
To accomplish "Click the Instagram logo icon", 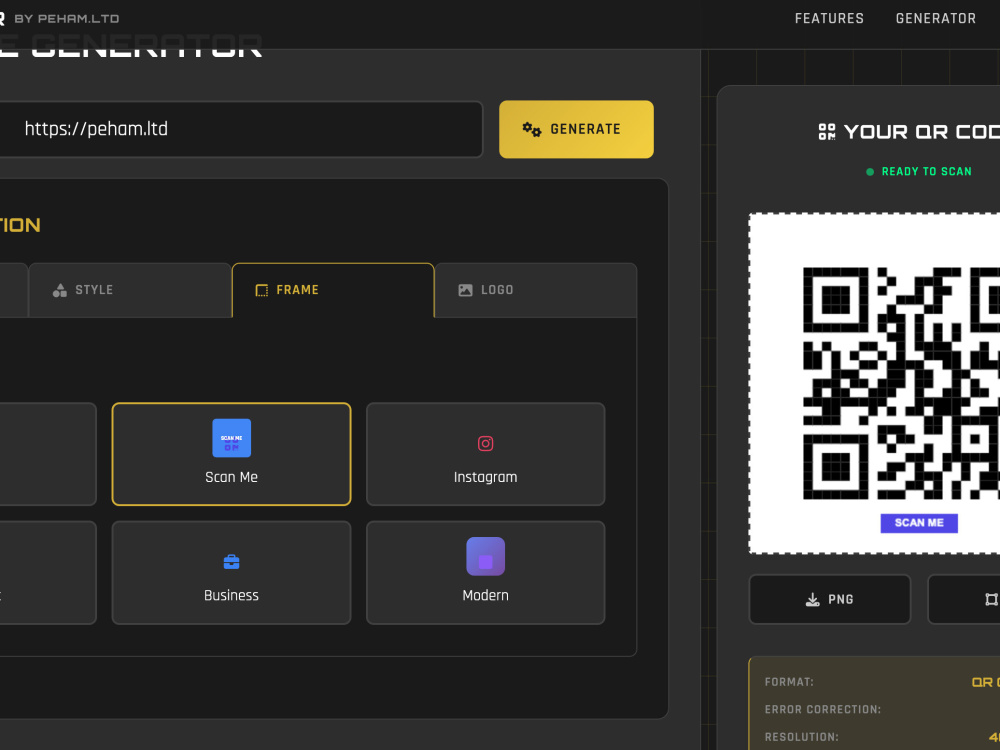I will point(485,443).
